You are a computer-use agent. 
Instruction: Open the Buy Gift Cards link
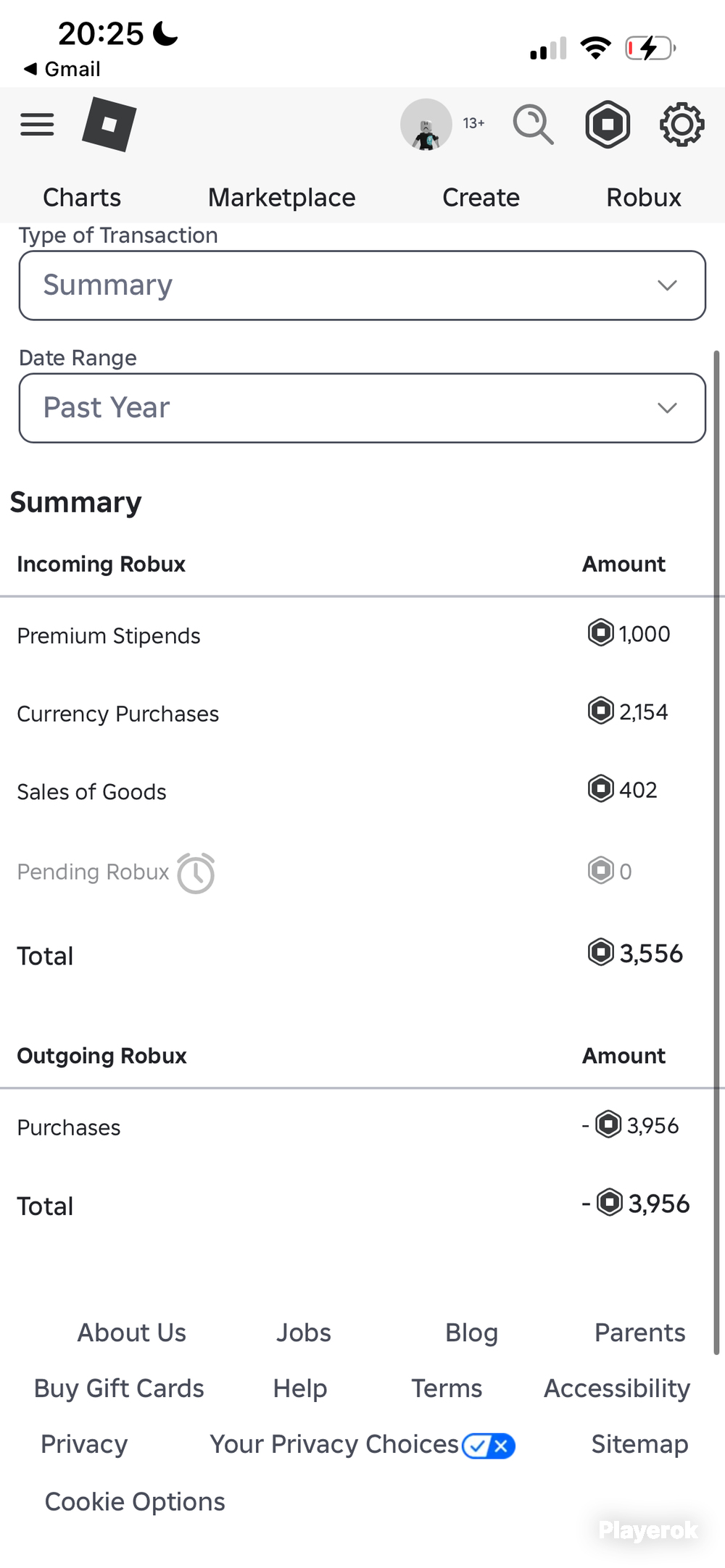coord(119,1388)
